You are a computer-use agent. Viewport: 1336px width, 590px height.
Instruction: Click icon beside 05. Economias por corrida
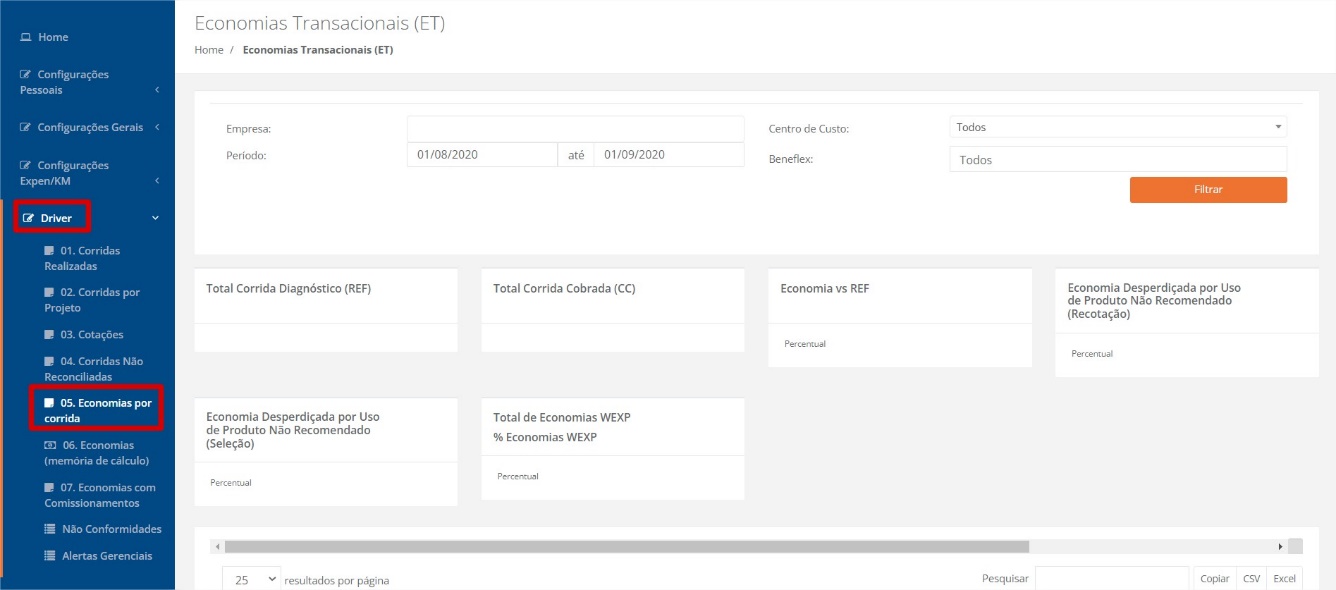[x=50, y=403]
